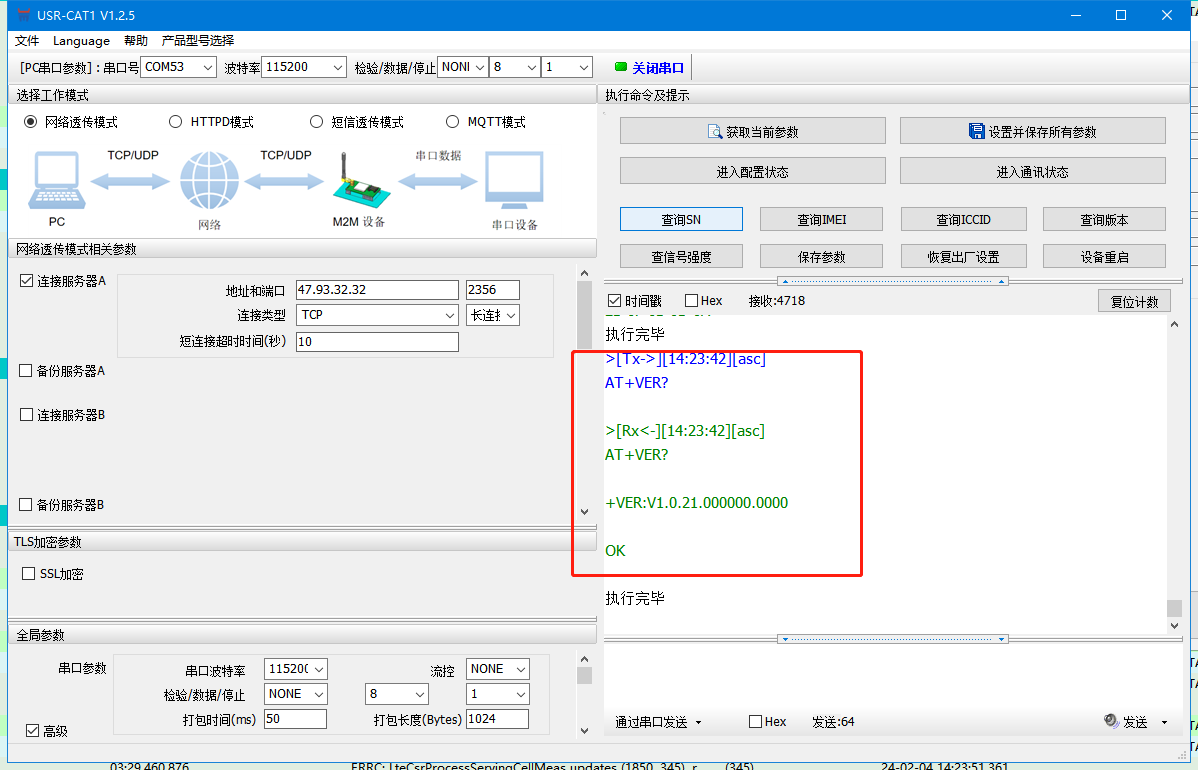
Task: Click the green serial port status indicator
Action: click(620, 68)
